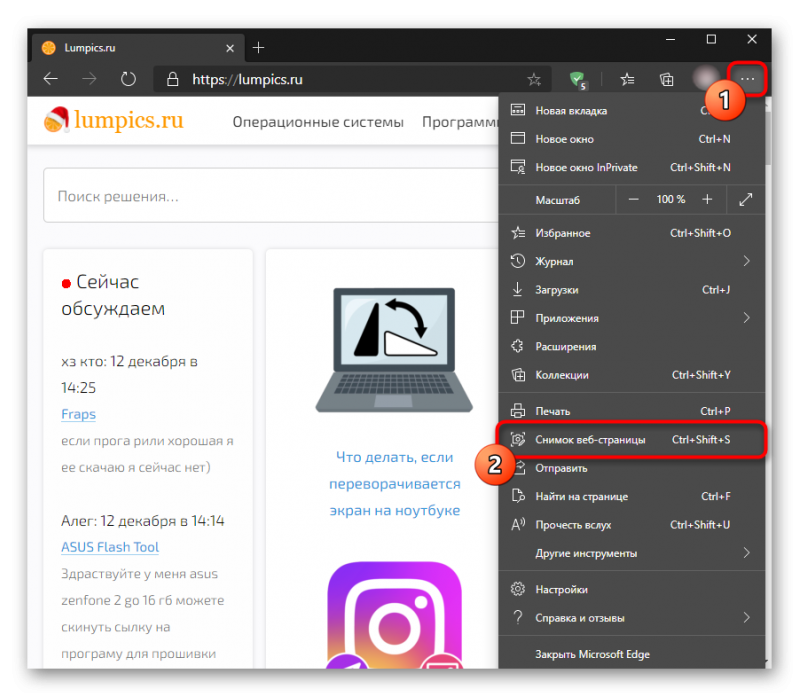Open the green shield extension icon

point(578,80)
